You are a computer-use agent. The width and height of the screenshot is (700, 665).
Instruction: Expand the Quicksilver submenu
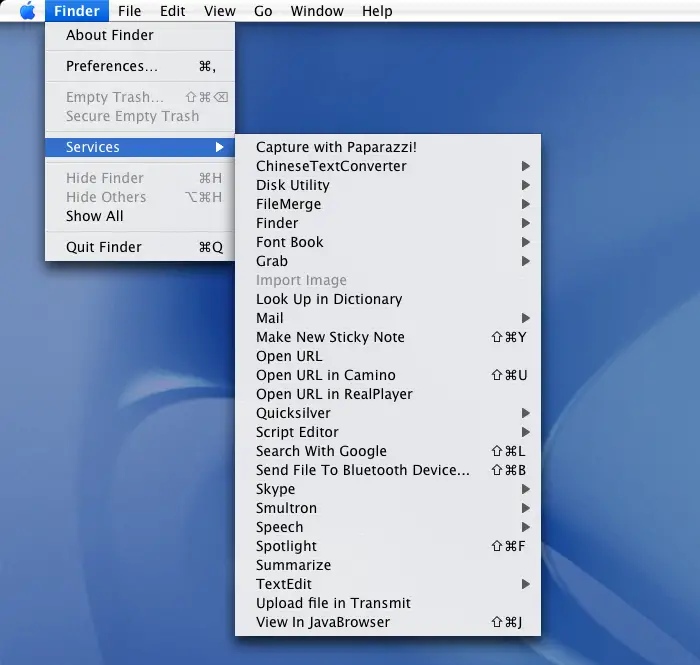[x=388, y=413]
